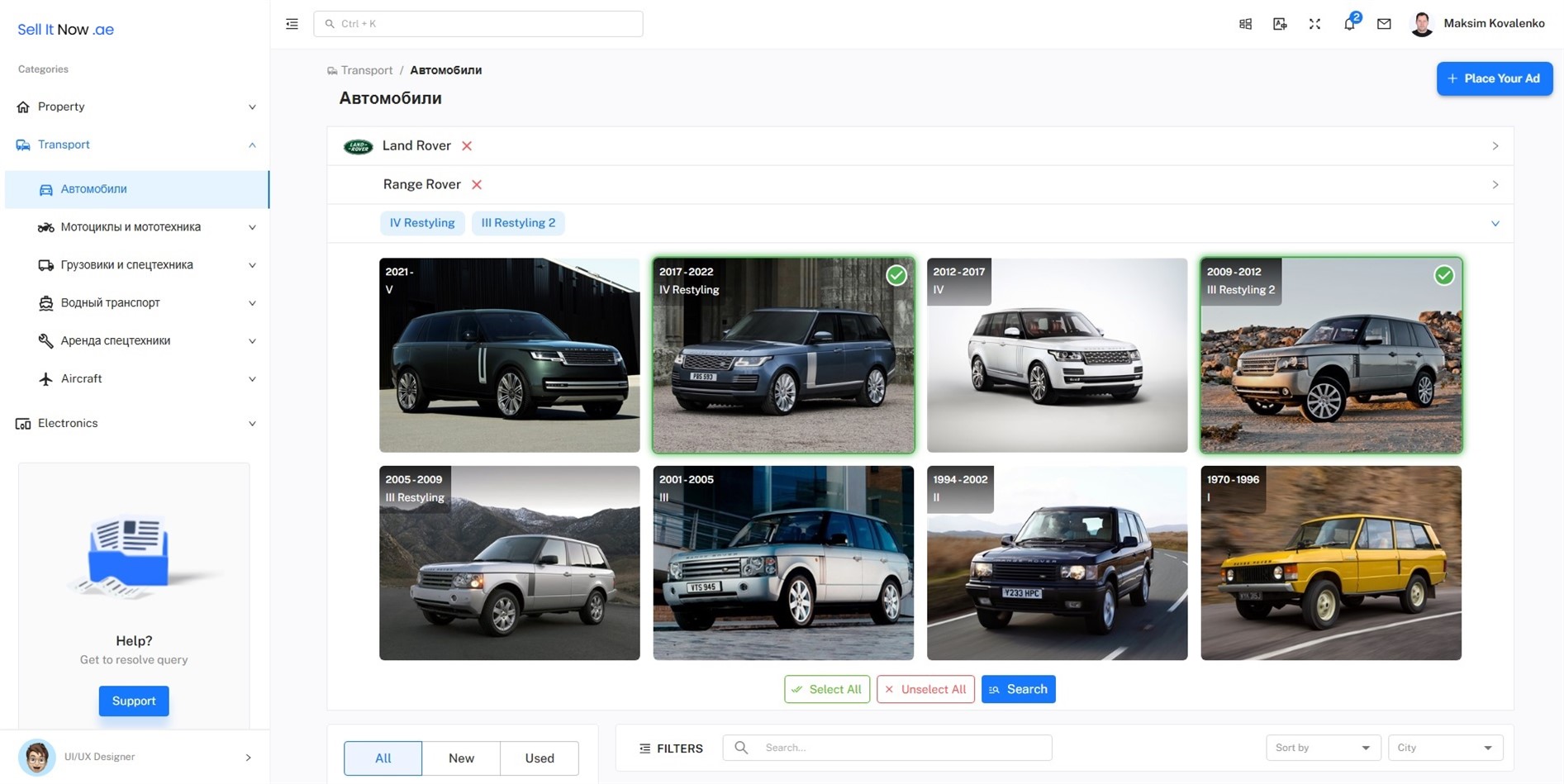Viewport: 1564px width, 784px height.
Task: Switch to the New listings tab
Action: (461, 758)
